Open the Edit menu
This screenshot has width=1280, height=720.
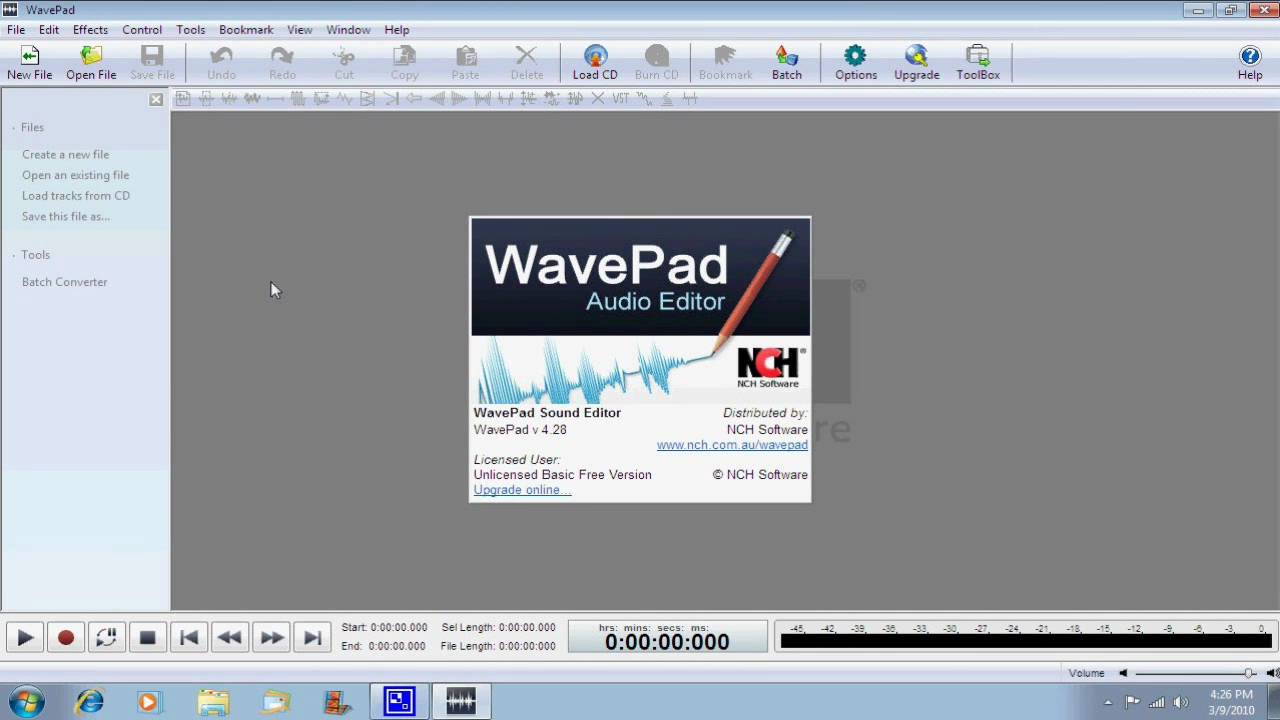pyautogui.click(x=49, y=30)
